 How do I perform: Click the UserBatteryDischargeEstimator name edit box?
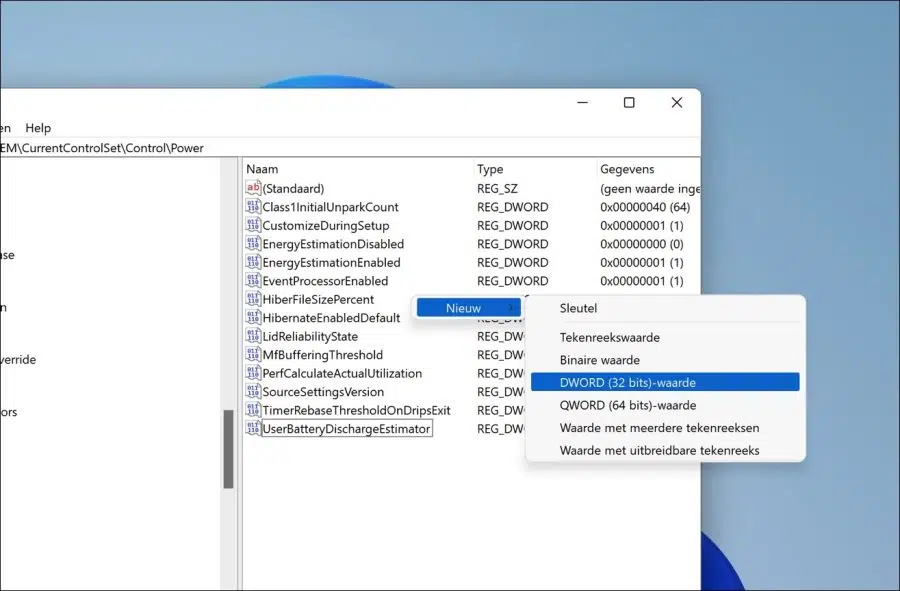[347, 429]
